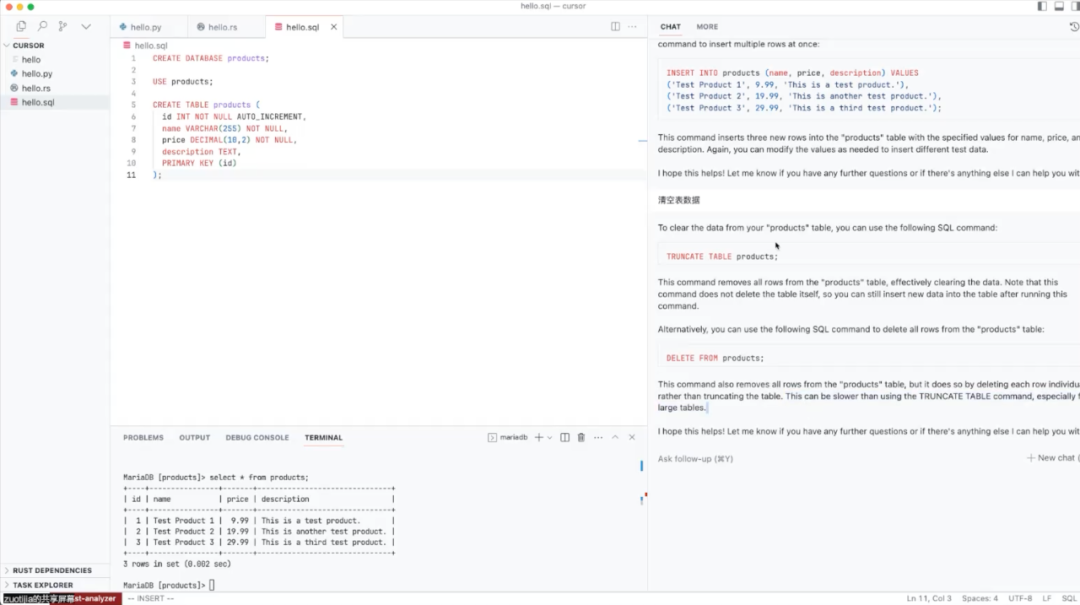Open the Explorer files view
The width and height of the screenshot is (1080, 605).
(x=21, y=26)
